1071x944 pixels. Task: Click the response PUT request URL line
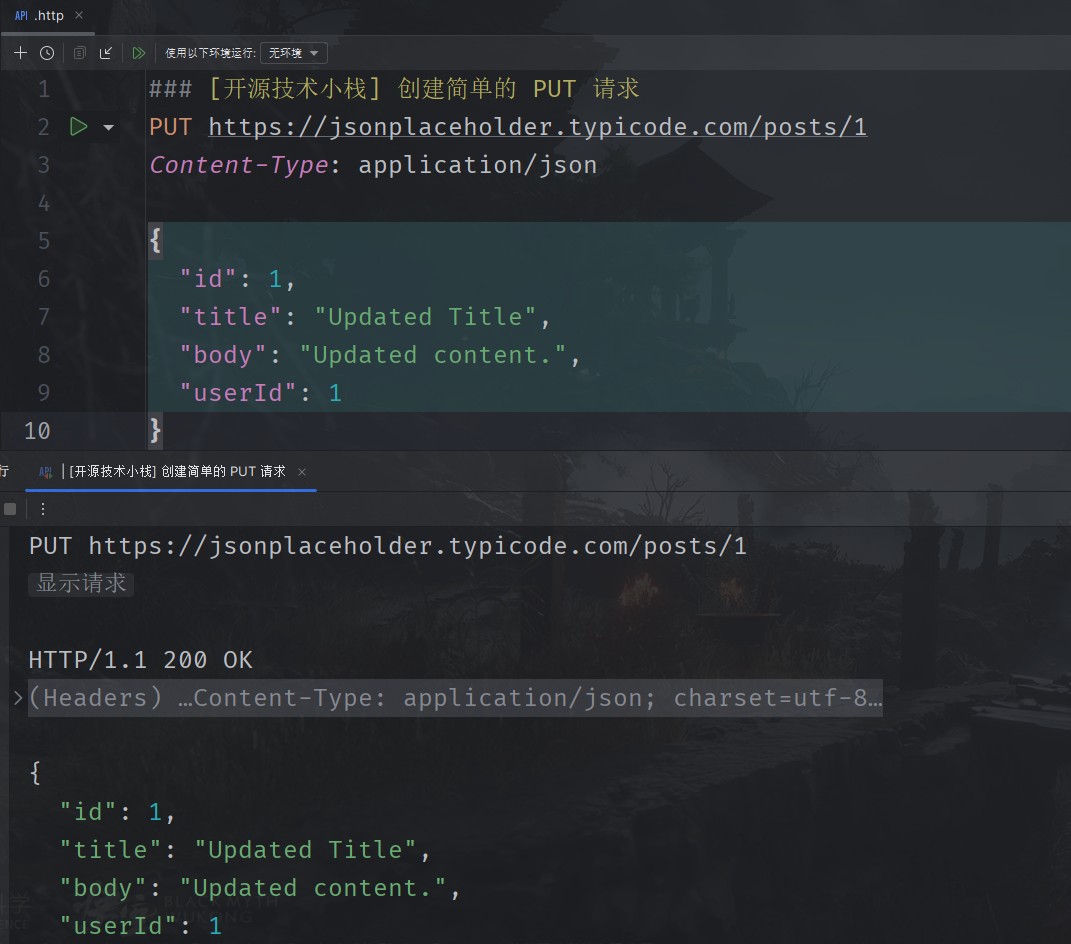388,546
